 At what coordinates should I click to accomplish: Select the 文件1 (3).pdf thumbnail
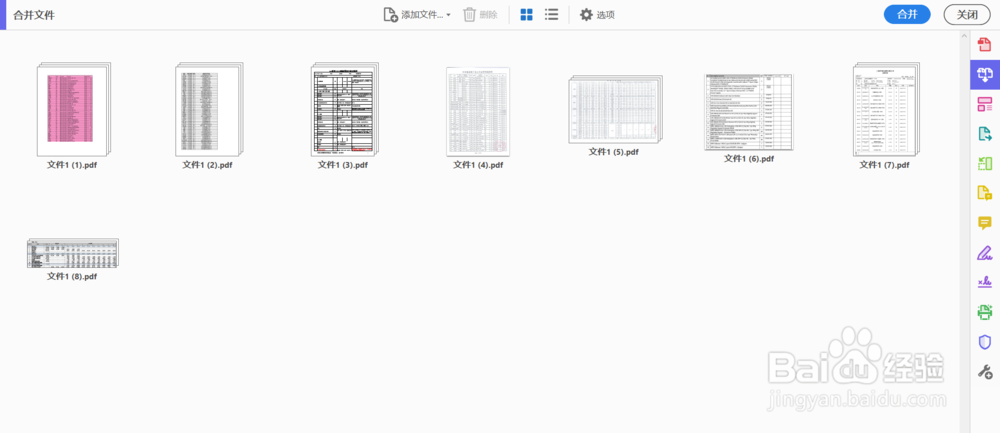coord(344,109)
